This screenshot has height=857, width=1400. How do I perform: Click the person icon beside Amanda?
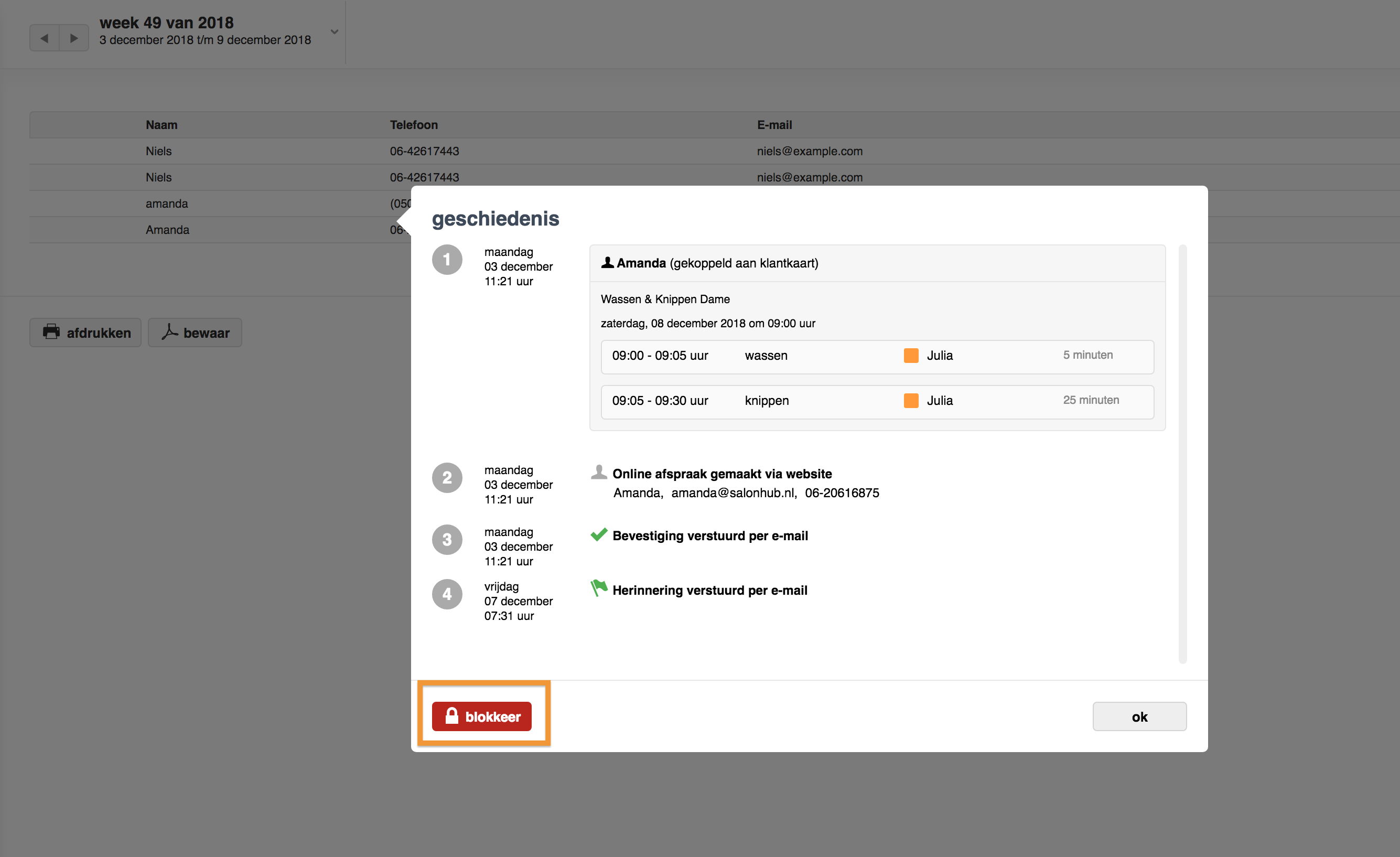pyautogui.click(x=607, y=263)
